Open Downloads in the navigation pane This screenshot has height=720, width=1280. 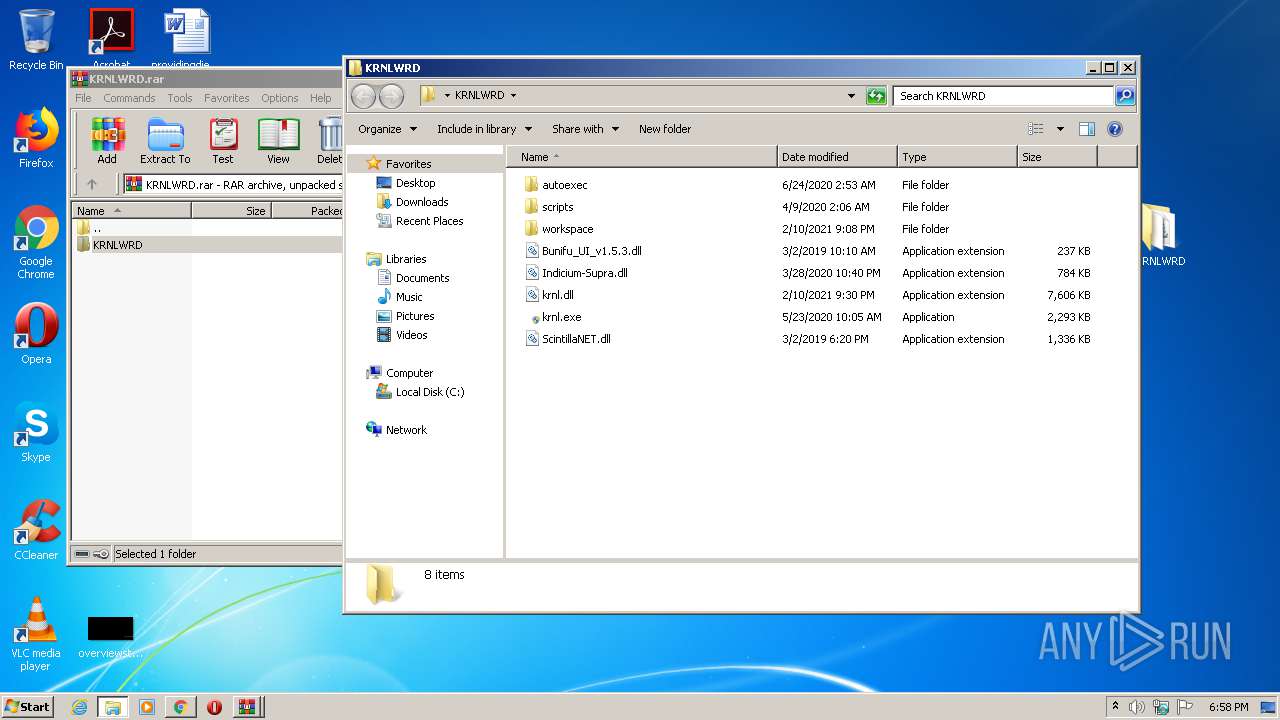tap(421, 202)
